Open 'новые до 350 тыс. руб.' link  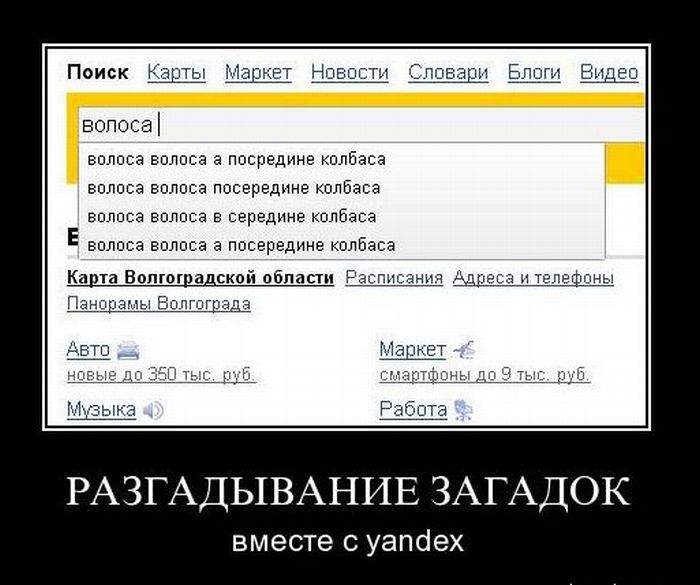[x=161, y=374]
